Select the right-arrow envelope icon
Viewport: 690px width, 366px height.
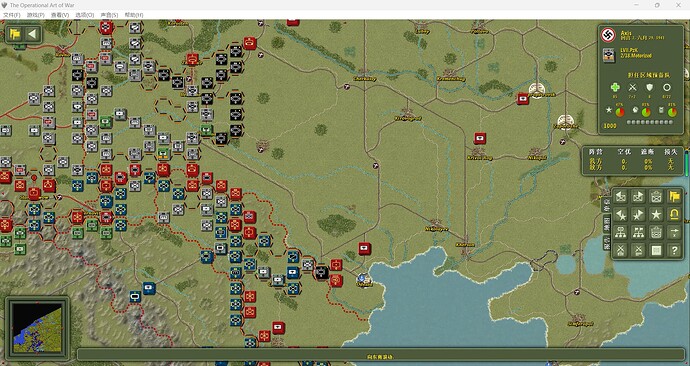tap(638, 197)
